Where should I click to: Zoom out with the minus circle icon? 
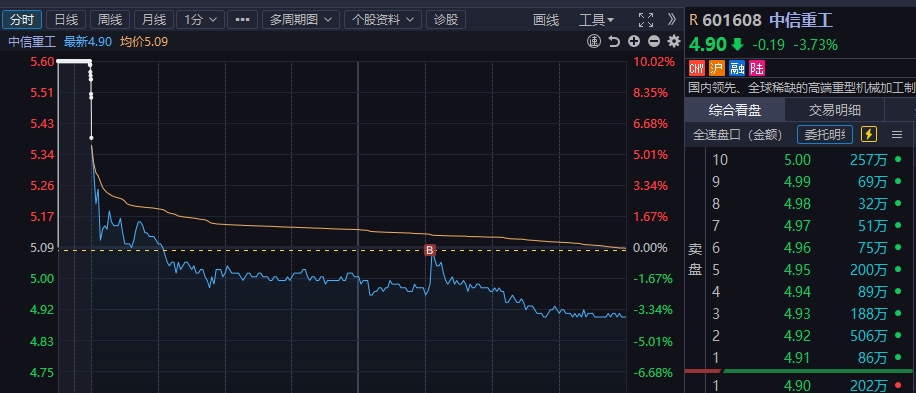[x=654, y=41]
